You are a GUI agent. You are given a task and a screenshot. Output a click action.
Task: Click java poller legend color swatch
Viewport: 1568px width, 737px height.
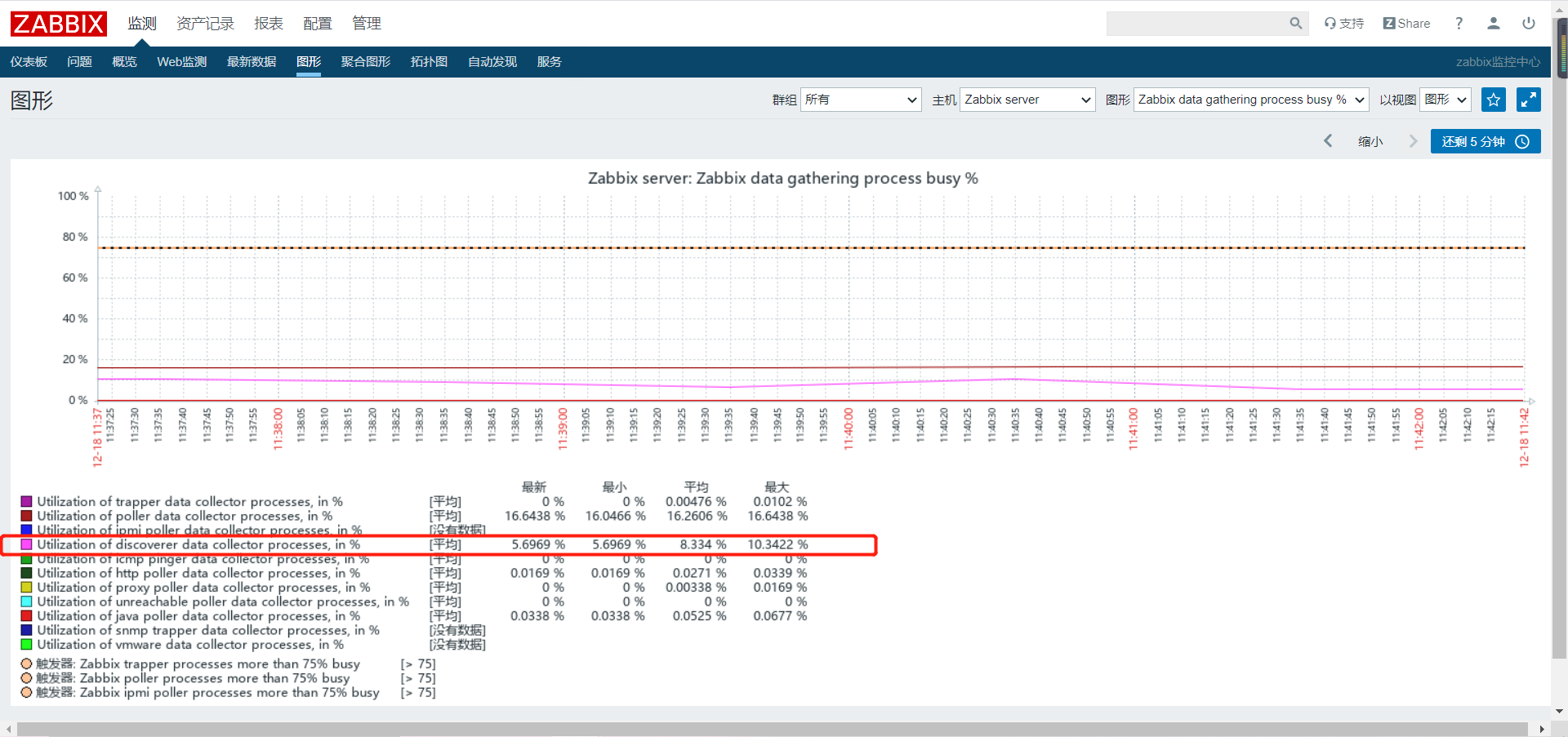pyautogui.click(x=26, y=615)
